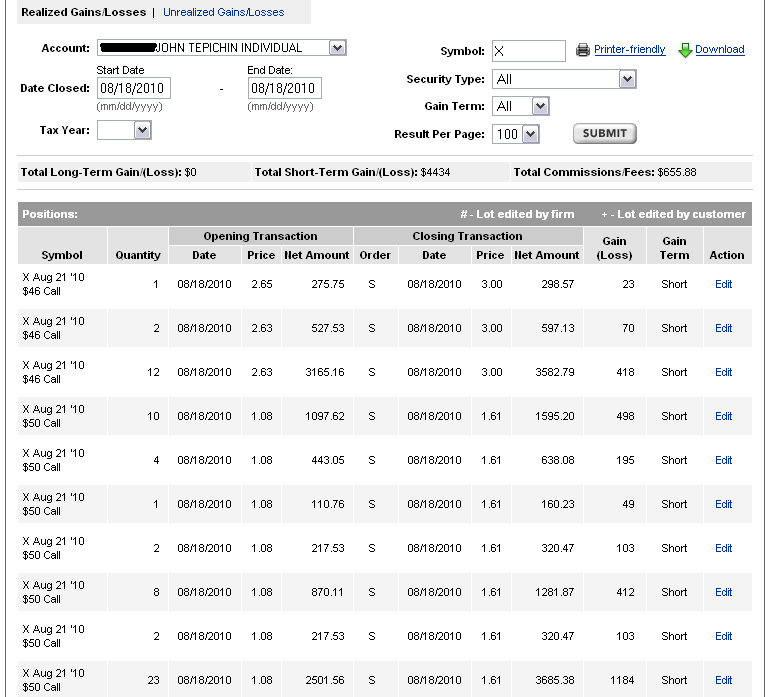Edit the lot with gain of 23
775x697 pixels.
pyautogui.click(x=723, y=284)
